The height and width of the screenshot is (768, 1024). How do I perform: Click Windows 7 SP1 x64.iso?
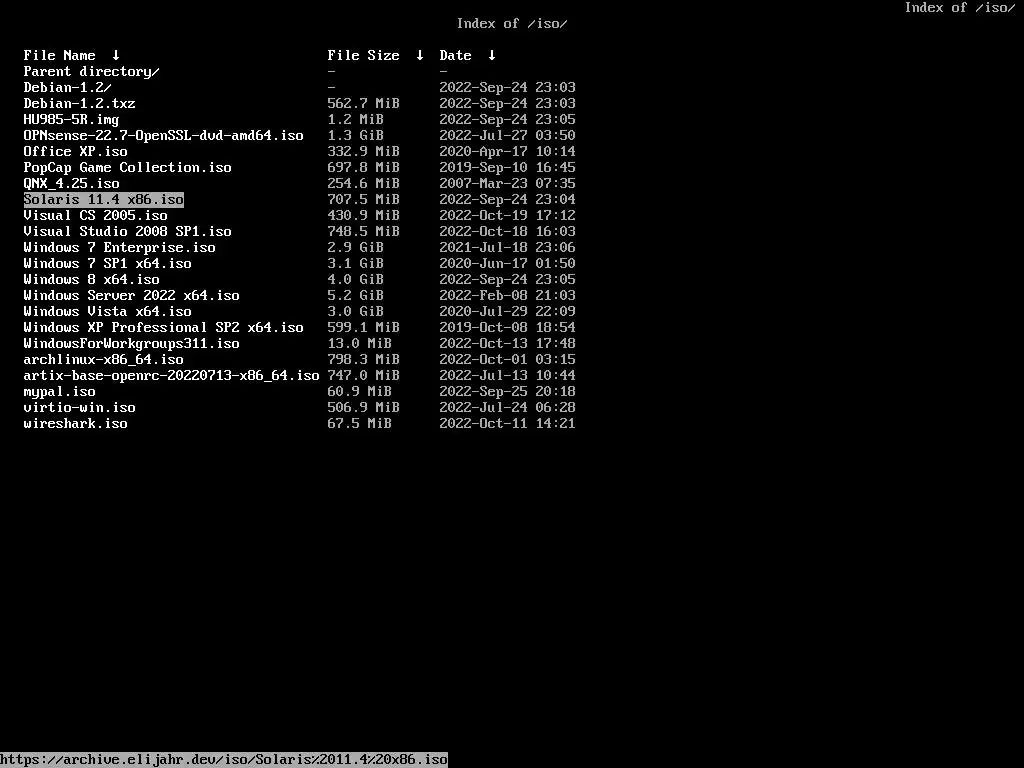click(x=108, y=263)
